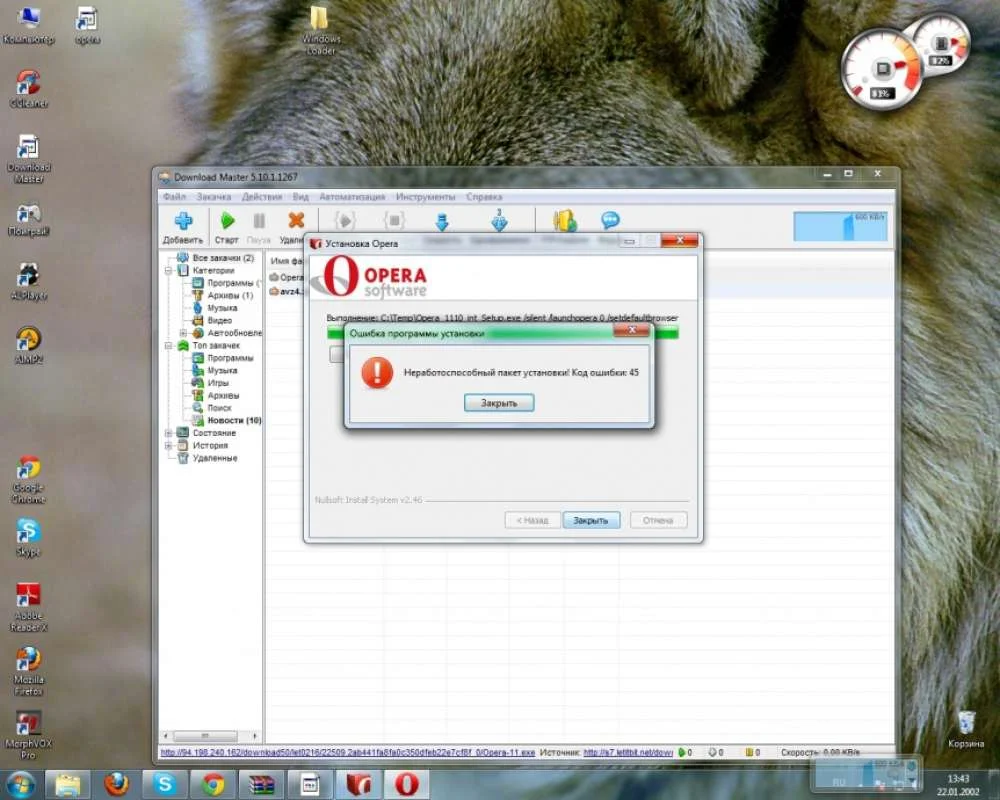Open the Инструменты menu
This screenshot has height=800, width=1000.
point(425,196)
